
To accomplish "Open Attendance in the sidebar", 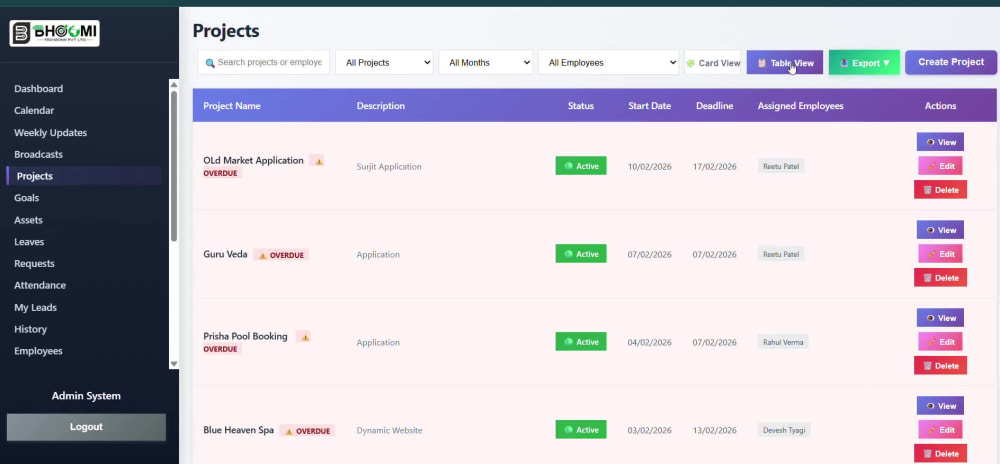I will [40, 285].
